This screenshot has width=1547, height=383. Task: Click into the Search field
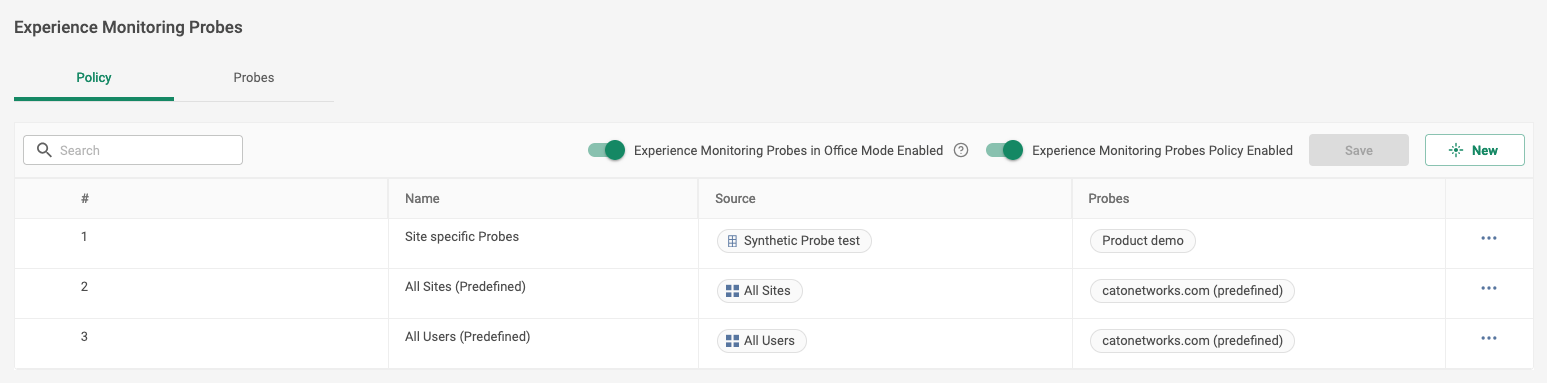133,150
